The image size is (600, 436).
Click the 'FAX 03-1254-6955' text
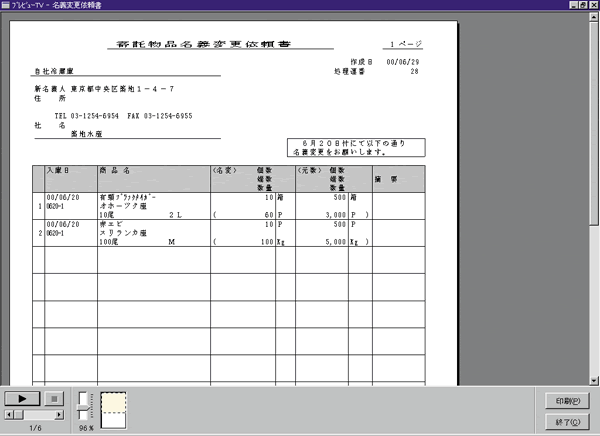click(160, 116)
